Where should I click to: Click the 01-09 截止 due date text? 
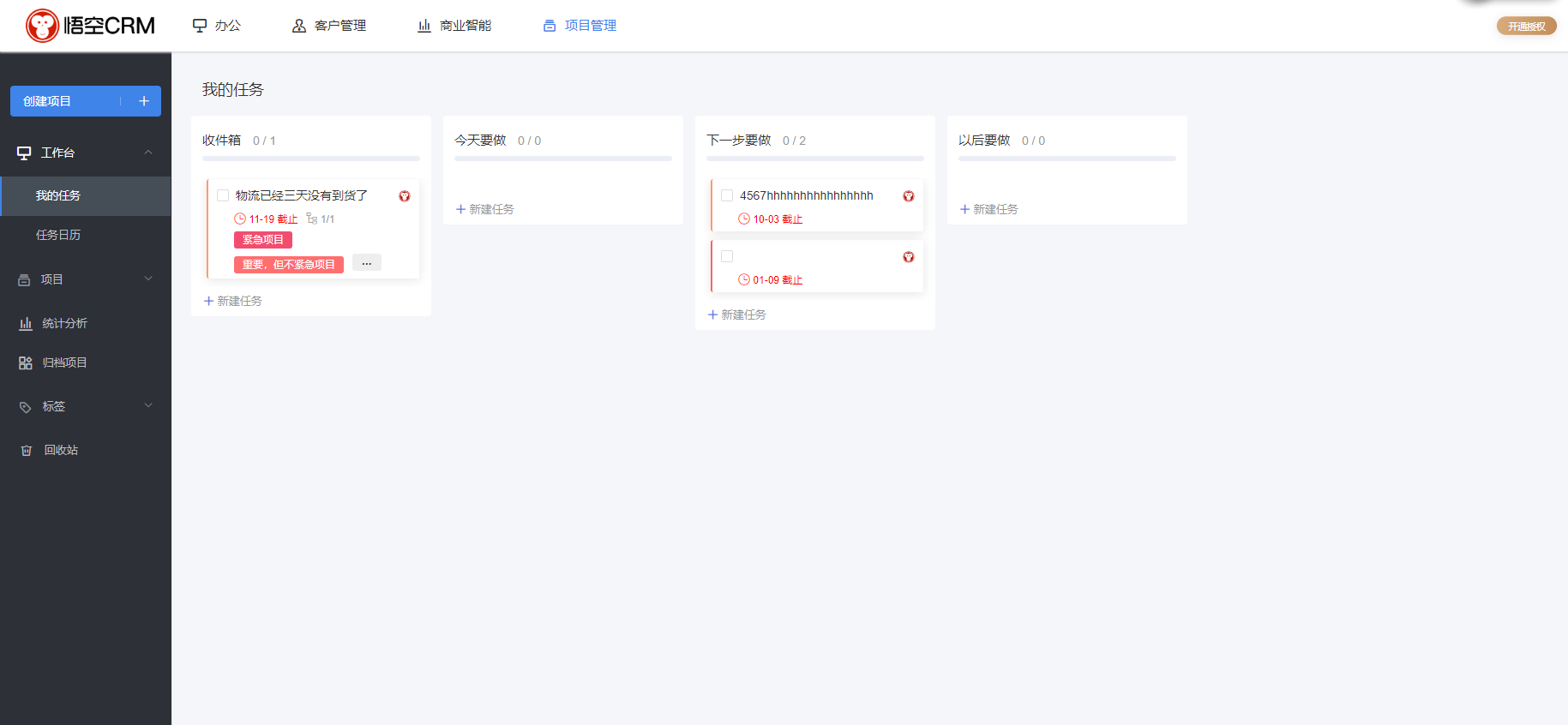(x=778, y=280)
